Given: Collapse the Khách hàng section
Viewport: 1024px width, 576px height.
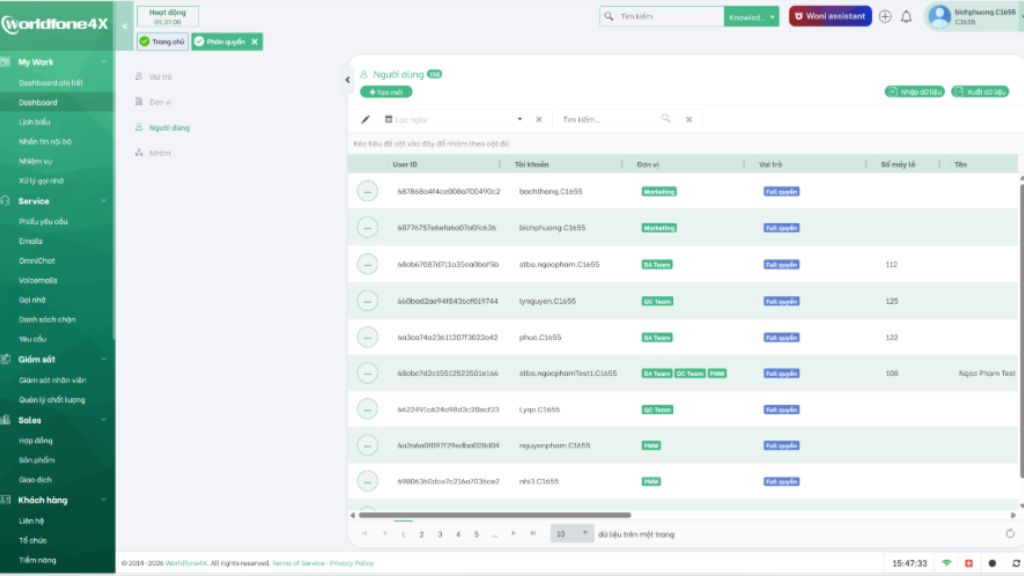Looking at the screenshot, I should pyautogui.click(x=103, y=500).
